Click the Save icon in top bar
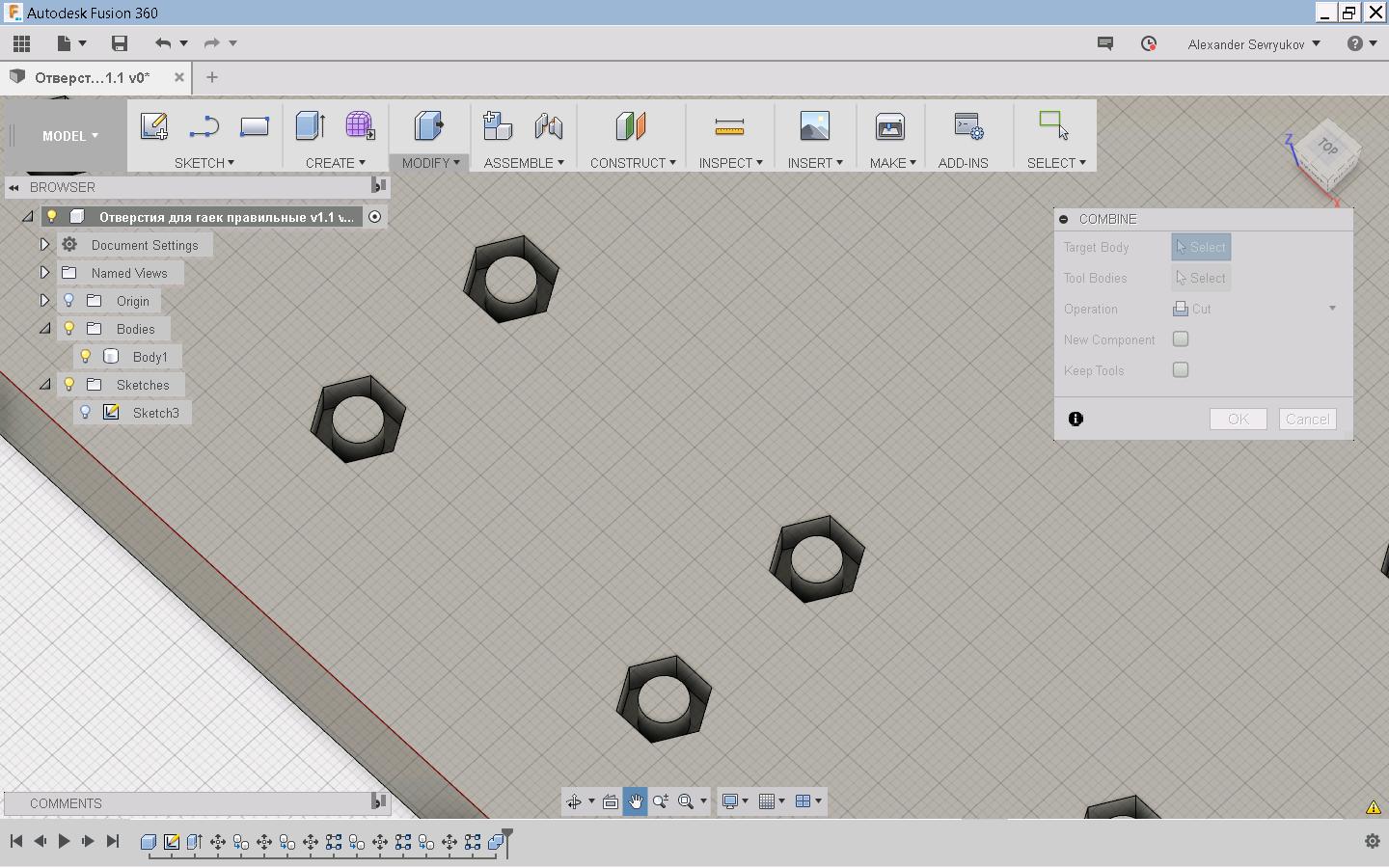The height and width of the screenshot is (868, 1389). coord(120,43)
